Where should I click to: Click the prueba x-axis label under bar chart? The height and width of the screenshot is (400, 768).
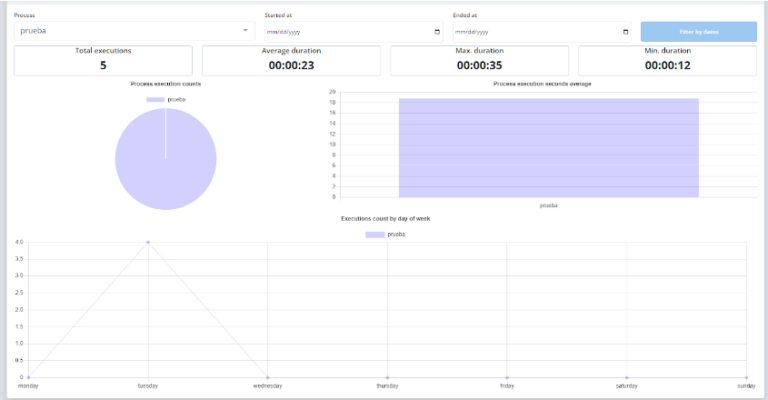tap(549, 206)
